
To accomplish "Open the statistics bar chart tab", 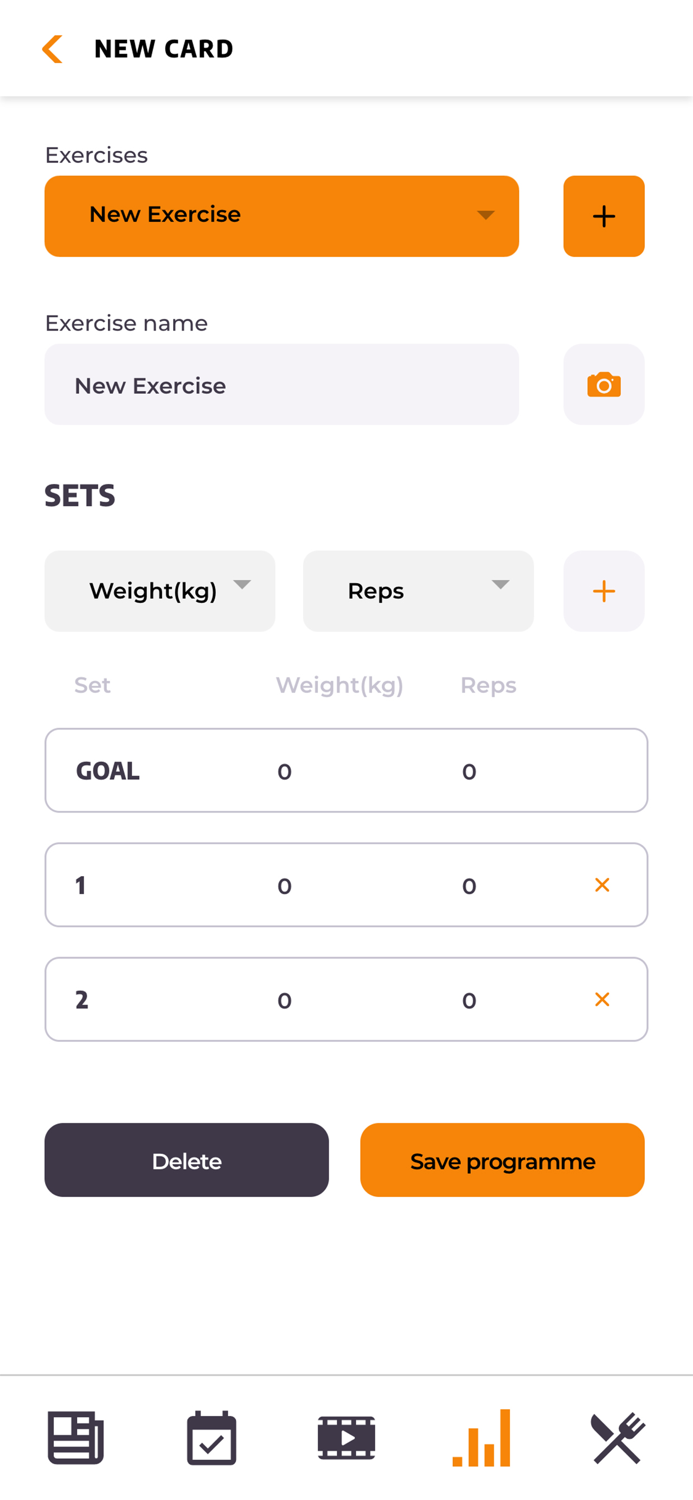I will tap(482, 1438).
